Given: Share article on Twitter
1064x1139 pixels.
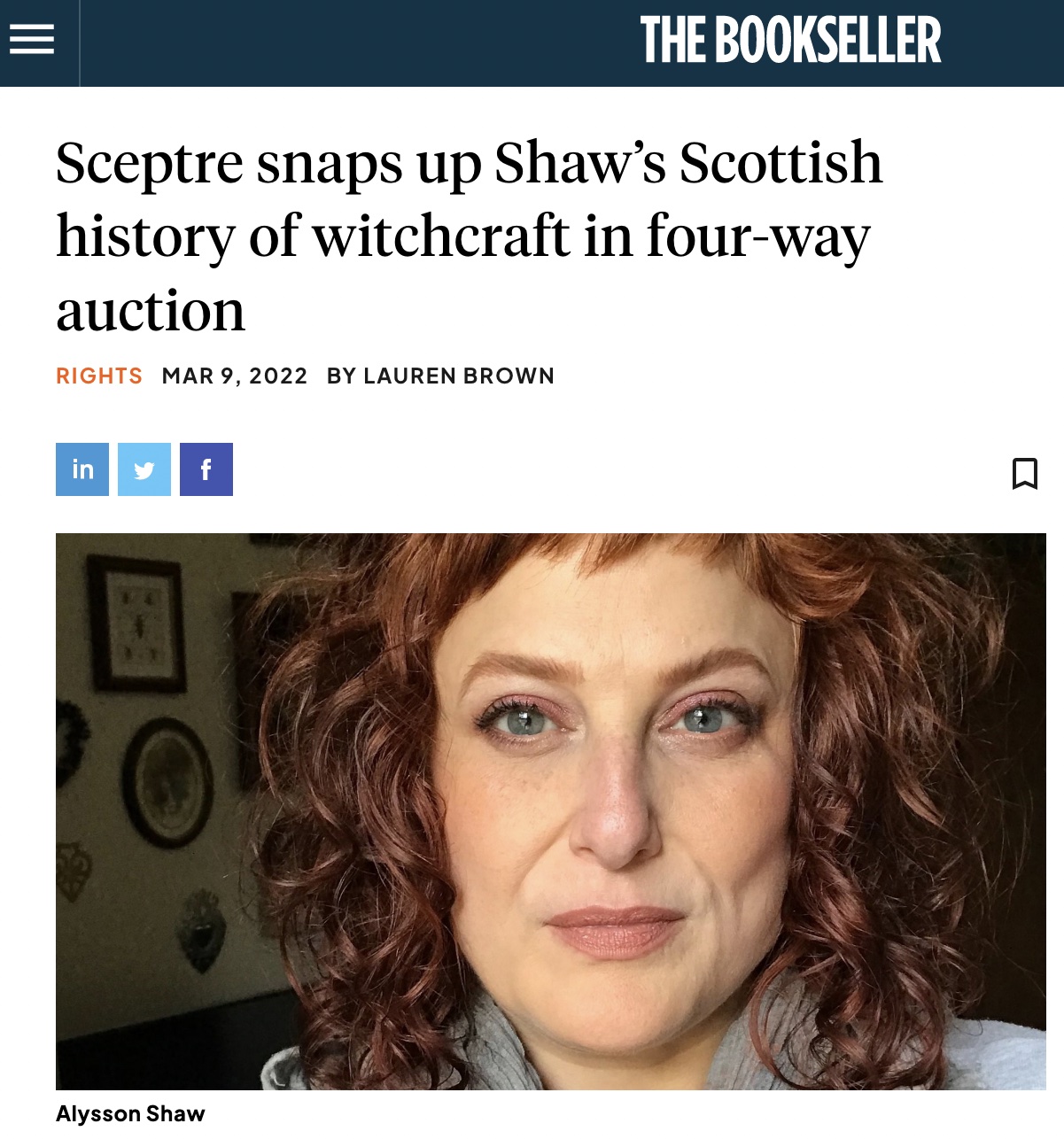Looking at the screenshot, I should click(x=144, y=469).
